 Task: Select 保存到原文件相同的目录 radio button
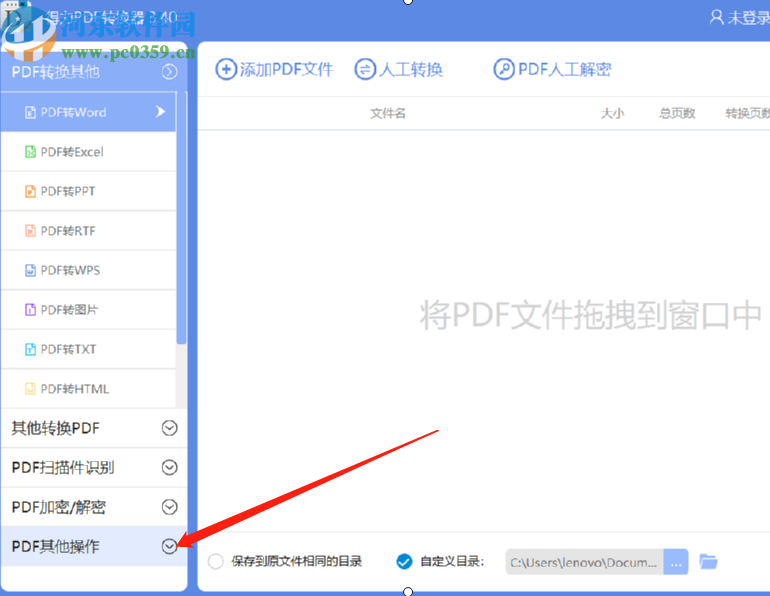click(216, 561)
